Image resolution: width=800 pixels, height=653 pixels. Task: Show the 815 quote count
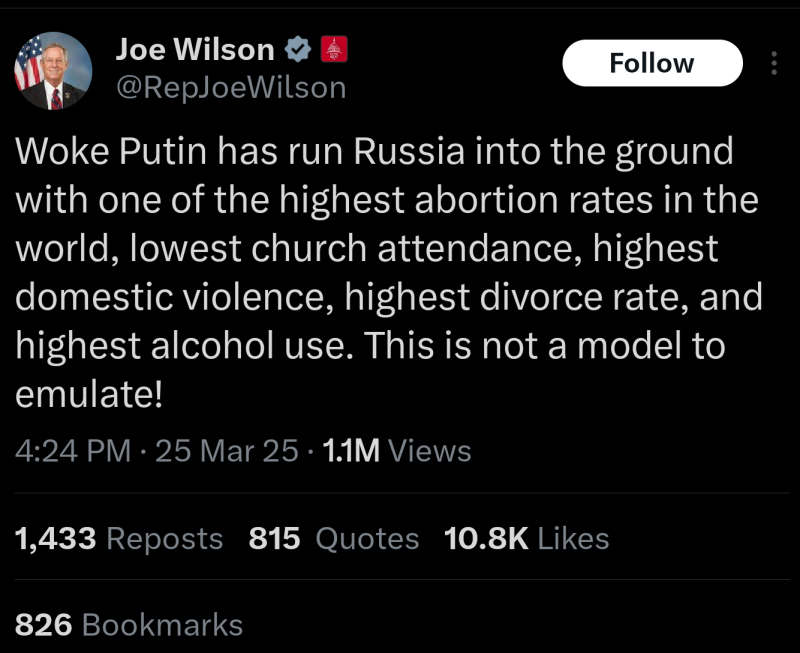click(274, 539)
